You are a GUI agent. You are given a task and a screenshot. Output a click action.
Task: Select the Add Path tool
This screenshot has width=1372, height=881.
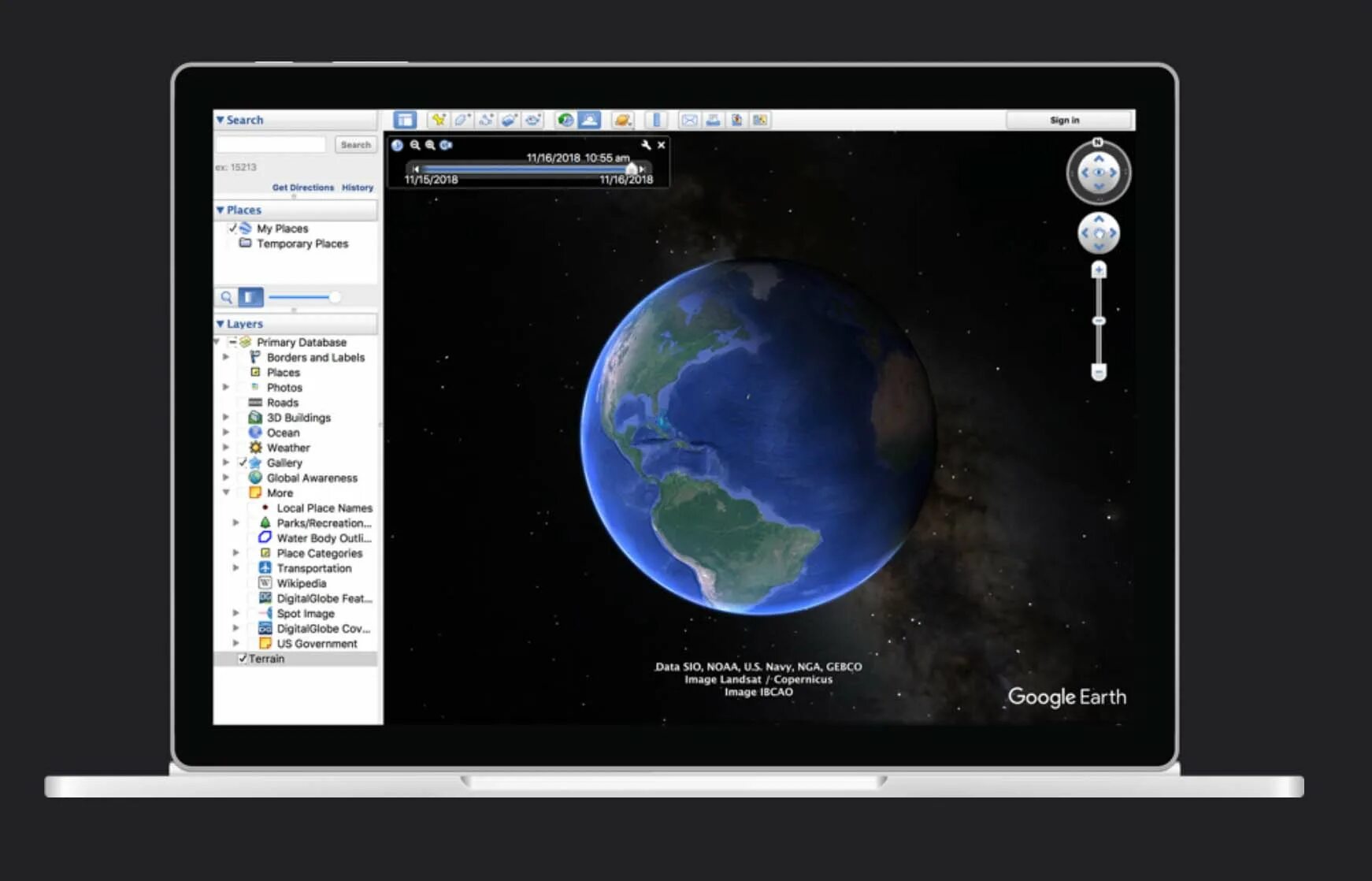(x=486, y=120)
